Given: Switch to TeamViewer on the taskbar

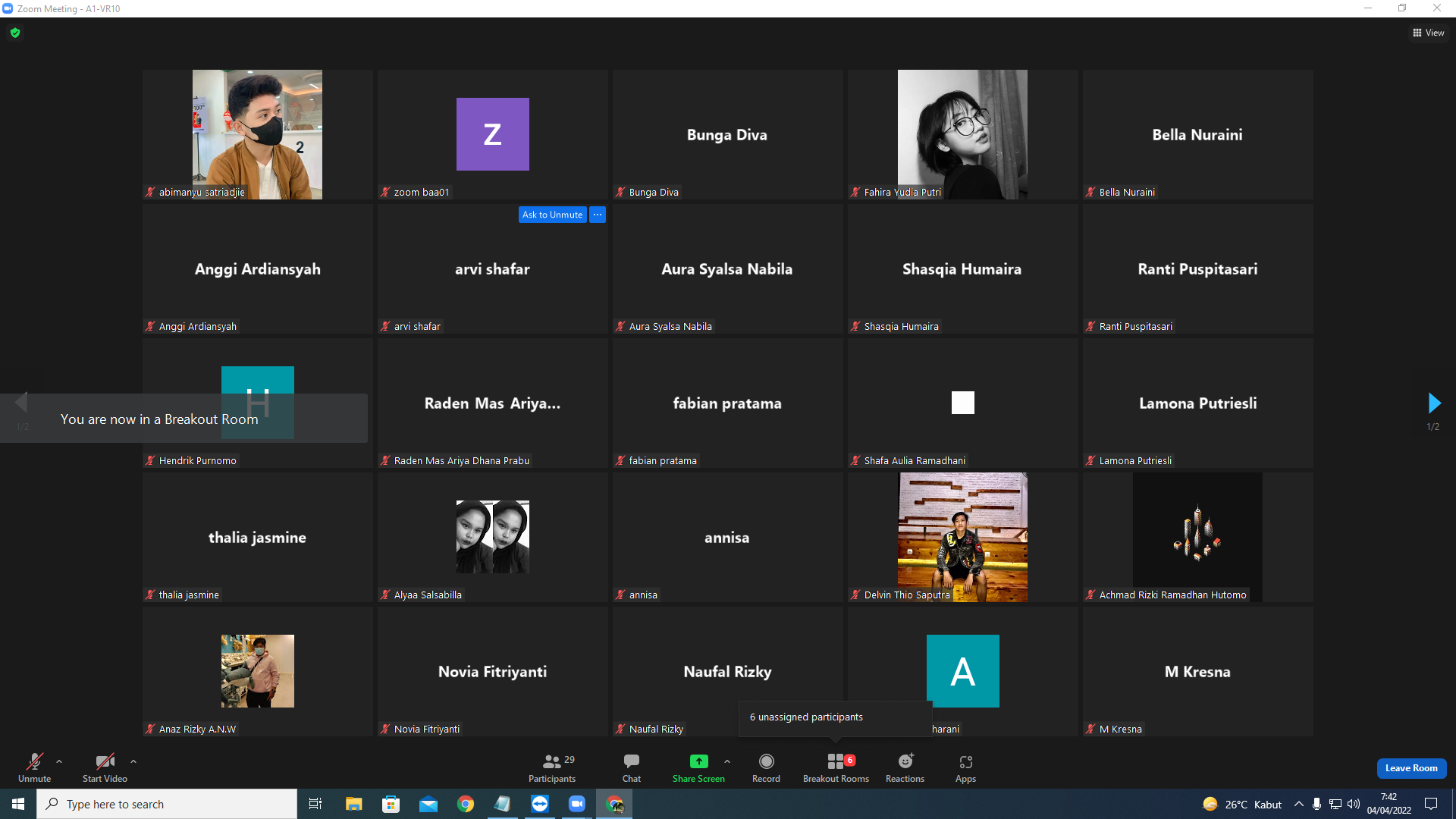Looking at the screenshot, I should pyautogui.click(x=540, y=804).
